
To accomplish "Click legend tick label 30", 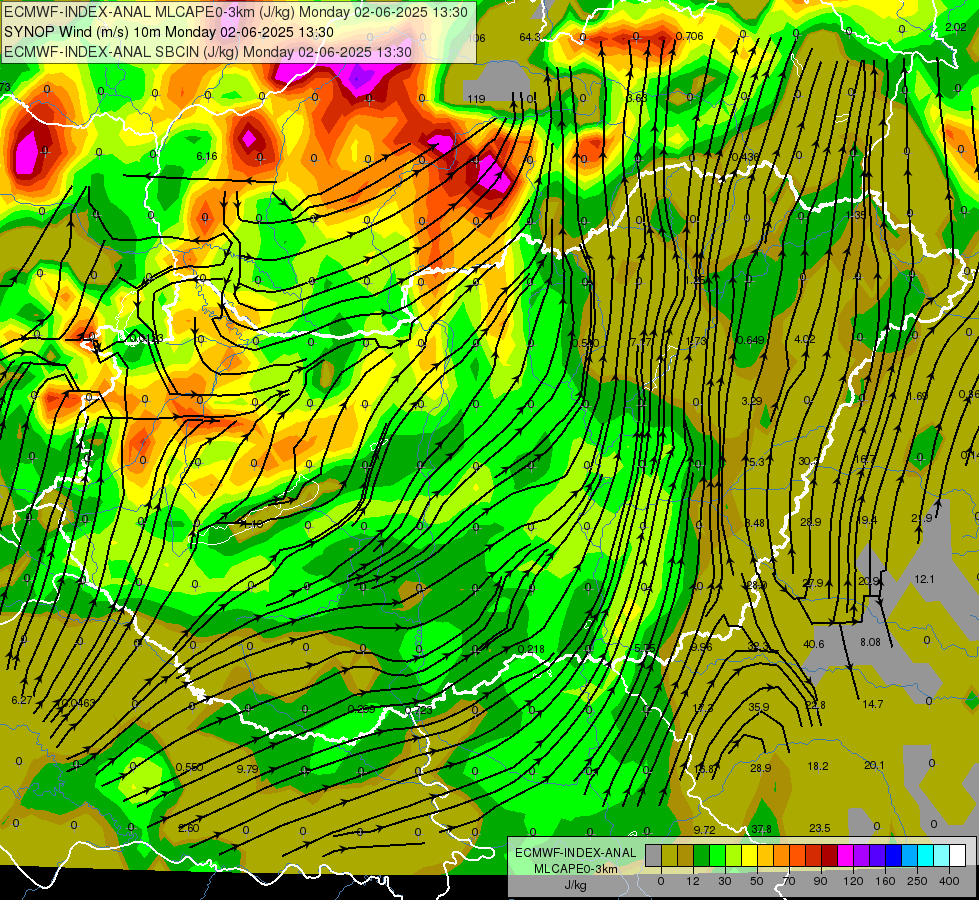I will click(x=724, y=881).
